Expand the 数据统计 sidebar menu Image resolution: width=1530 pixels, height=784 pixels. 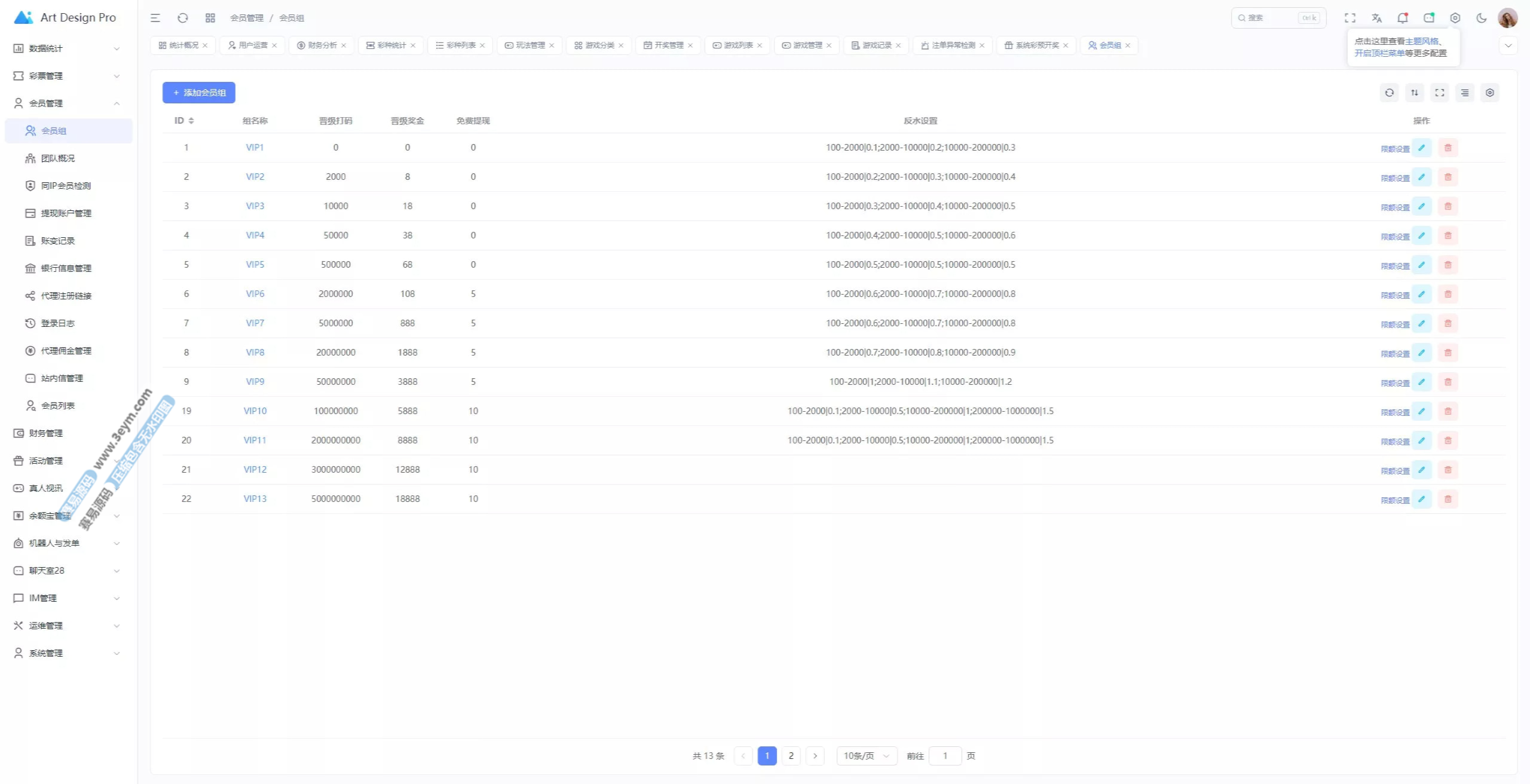pyautogui.click(x=67, y=48)
